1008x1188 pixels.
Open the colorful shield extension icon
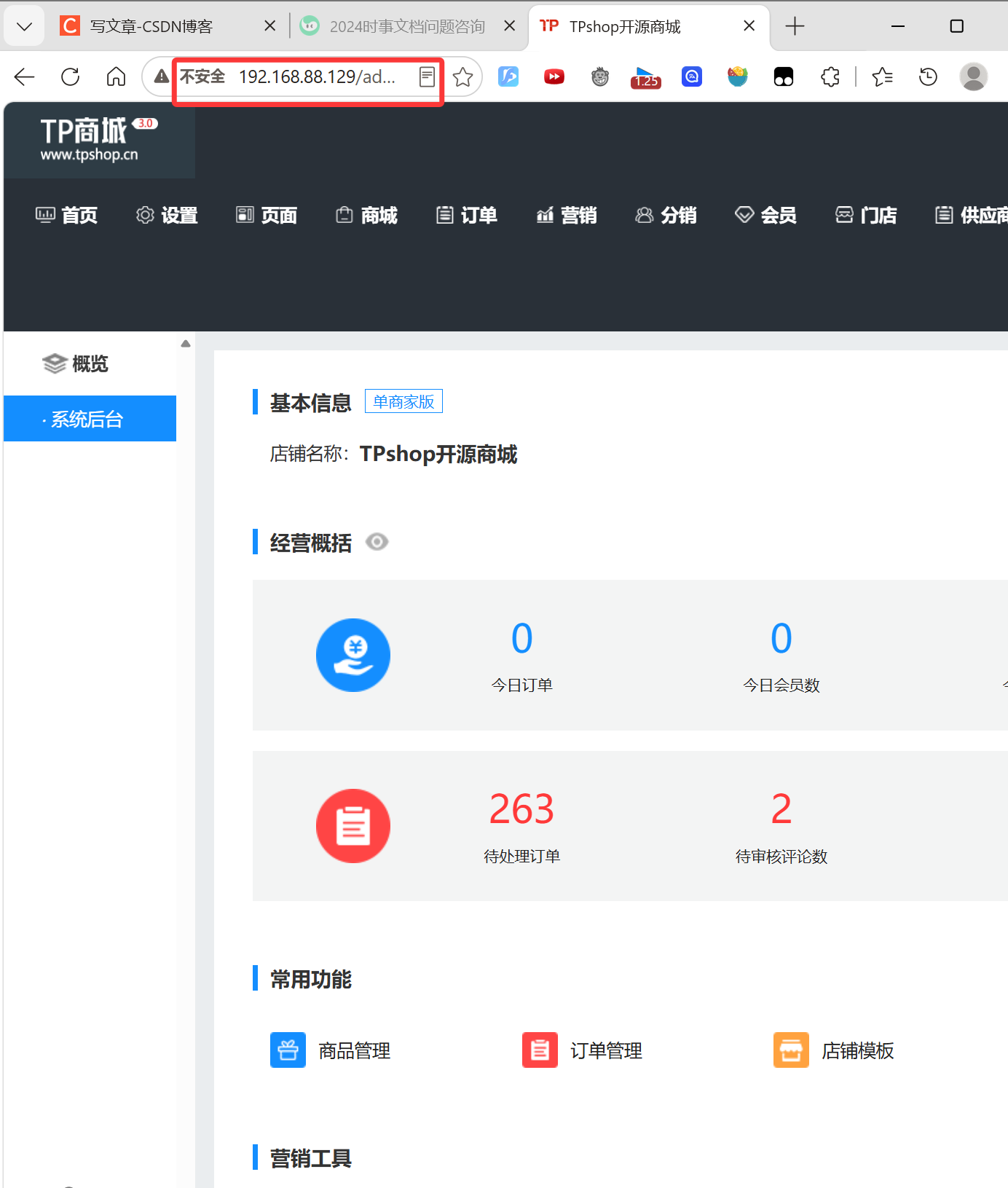pyautogui.click(x=738, y=76)
